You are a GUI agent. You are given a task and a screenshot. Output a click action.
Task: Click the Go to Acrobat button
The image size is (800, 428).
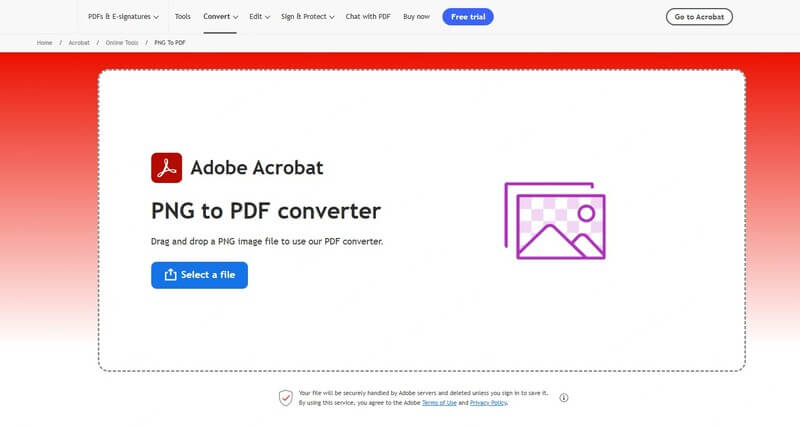[699, 17]
